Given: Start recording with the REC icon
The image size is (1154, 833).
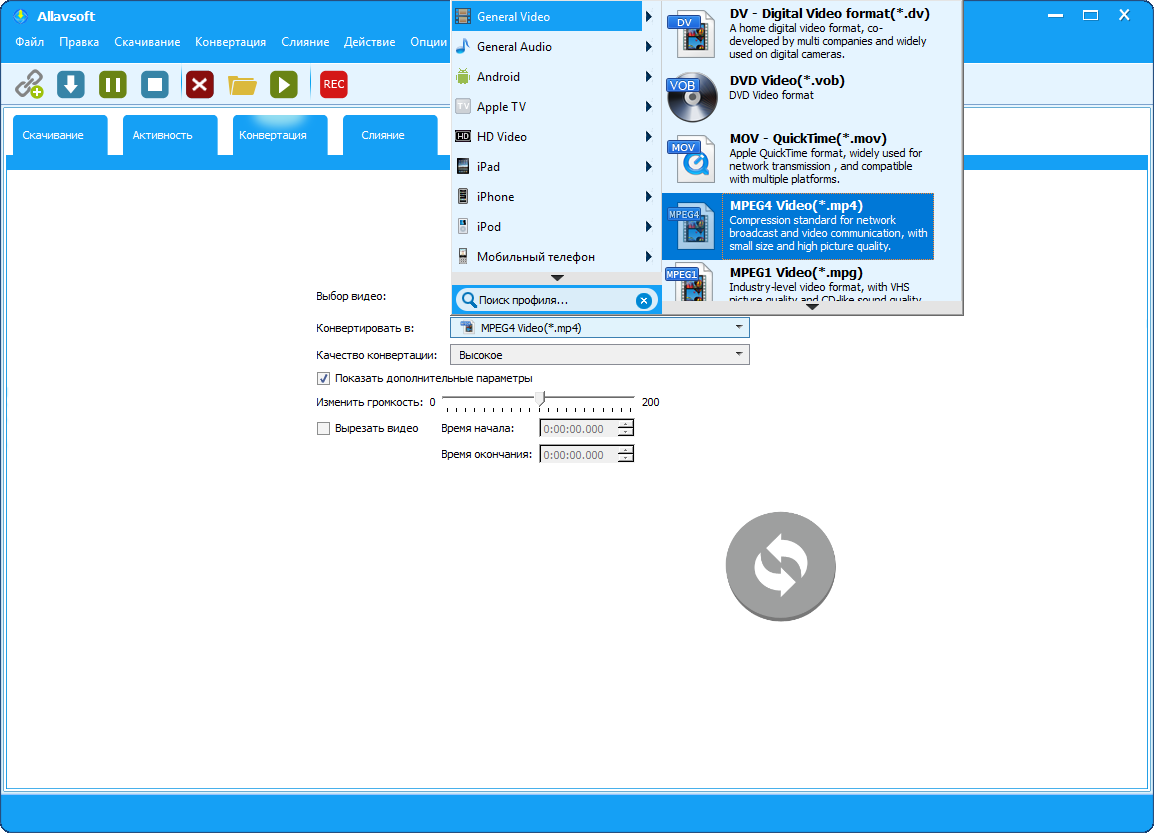Looking at the screenshot, I should click(x=334, y=85).
